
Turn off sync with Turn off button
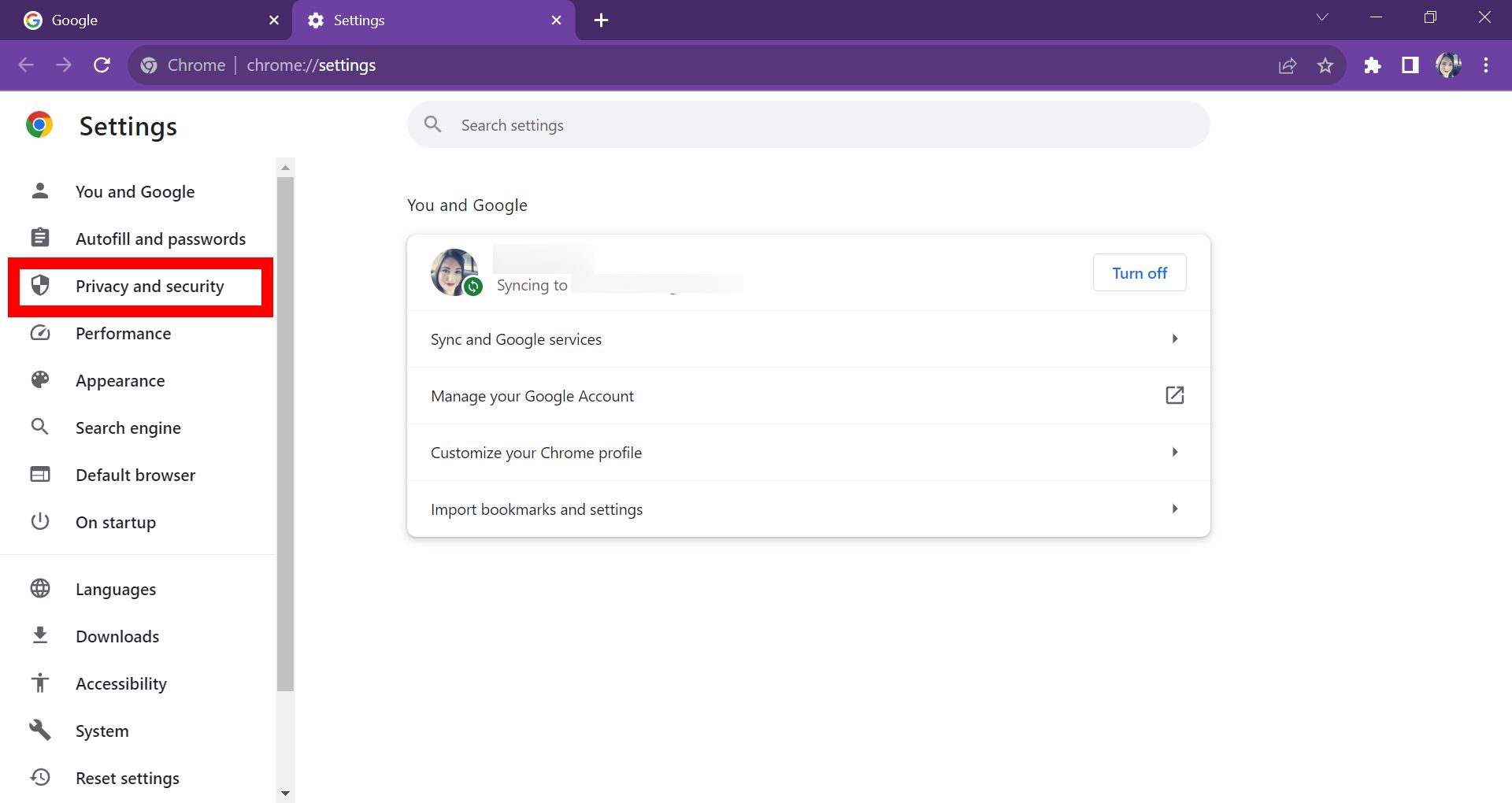click(x=1140, y=273)
